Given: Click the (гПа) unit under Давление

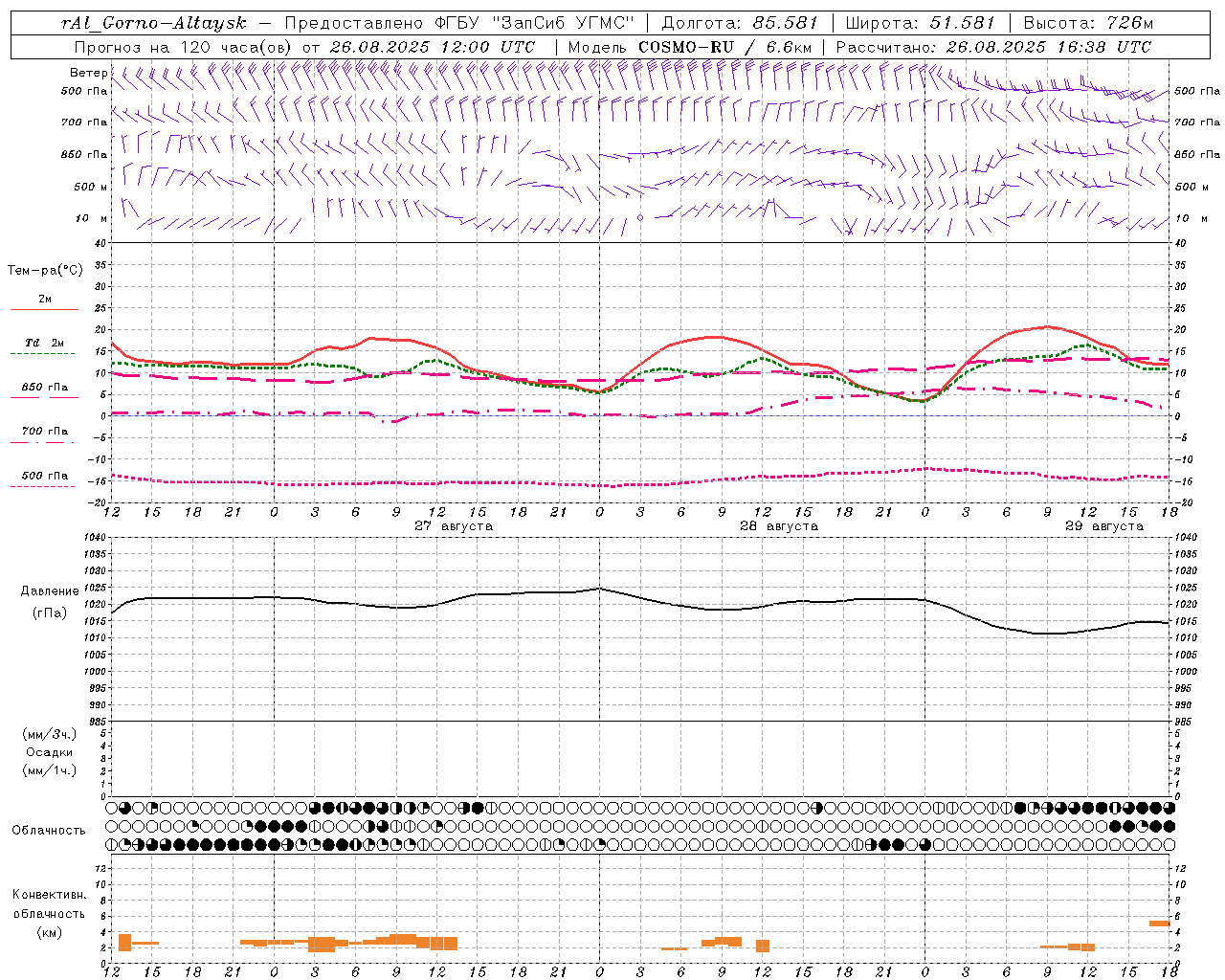Looking at the screenshot, I should 50,613.
